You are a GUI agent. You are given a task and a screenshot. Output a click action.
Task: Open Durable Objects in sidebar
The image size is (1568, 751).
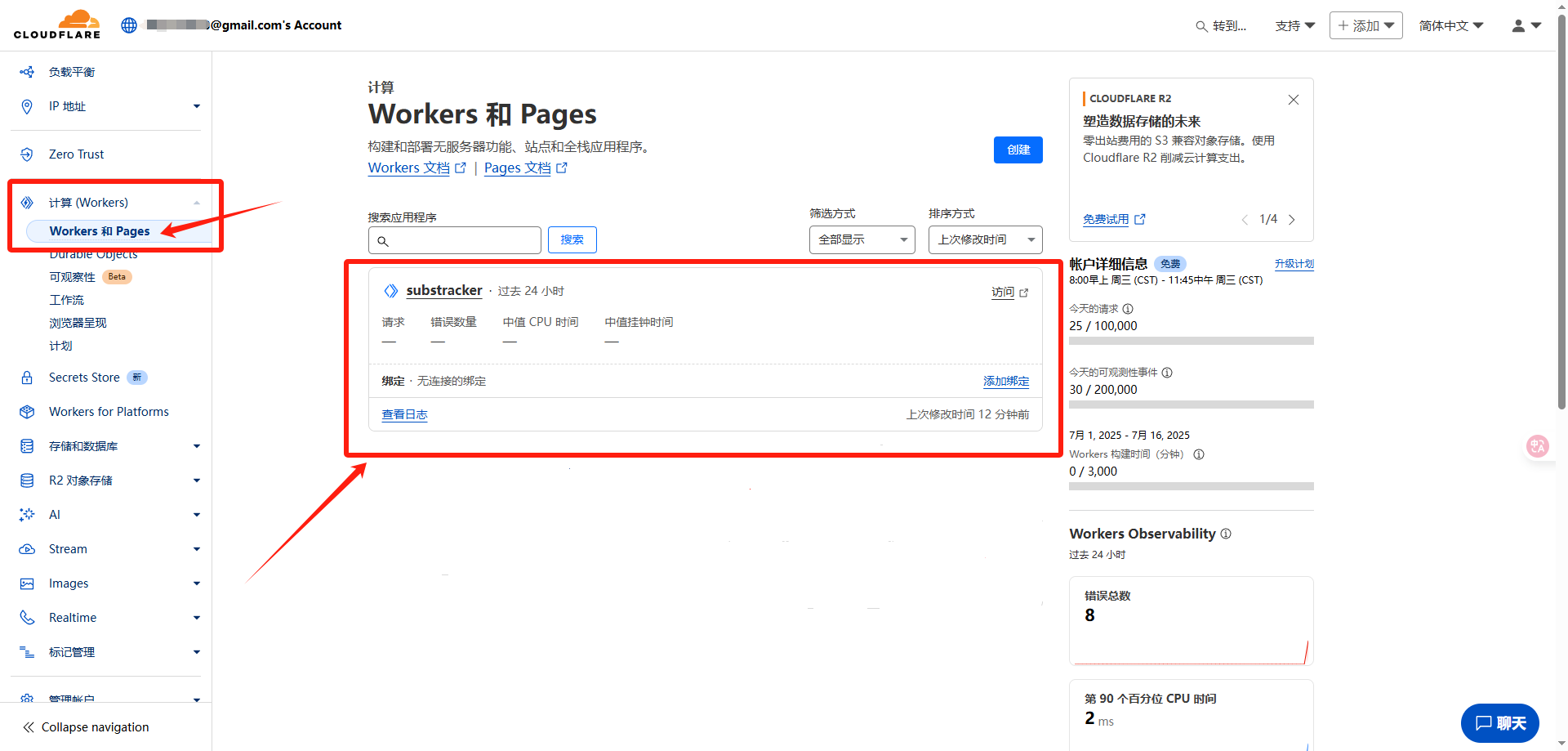(x=93, y=254)
